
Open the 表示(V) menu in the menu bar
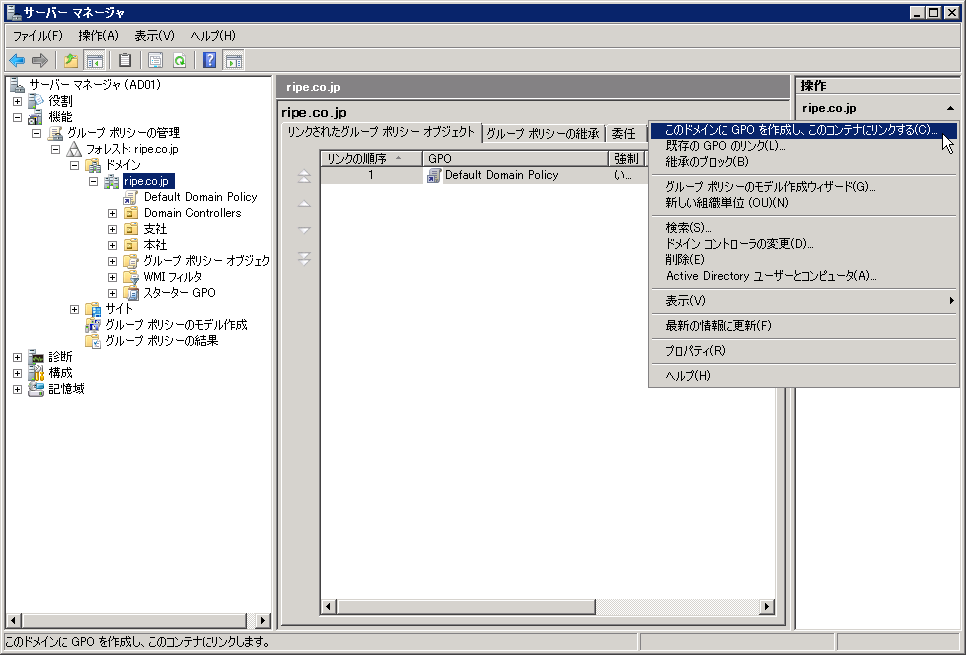point(155,36)
